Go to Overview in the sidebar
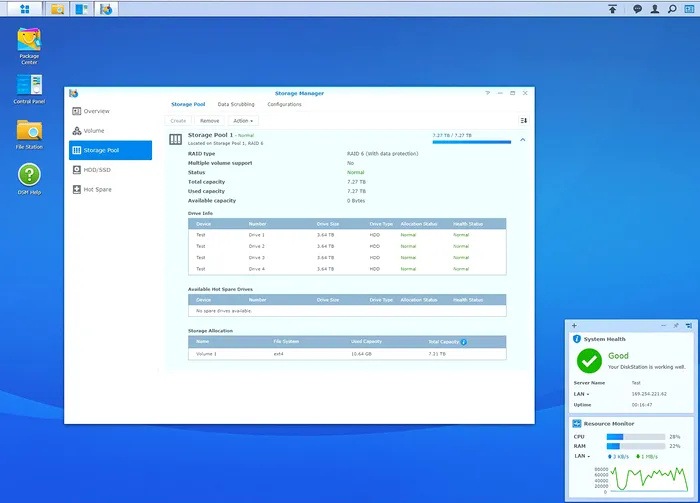The image size is (700, 503). (x=110, y=111)
